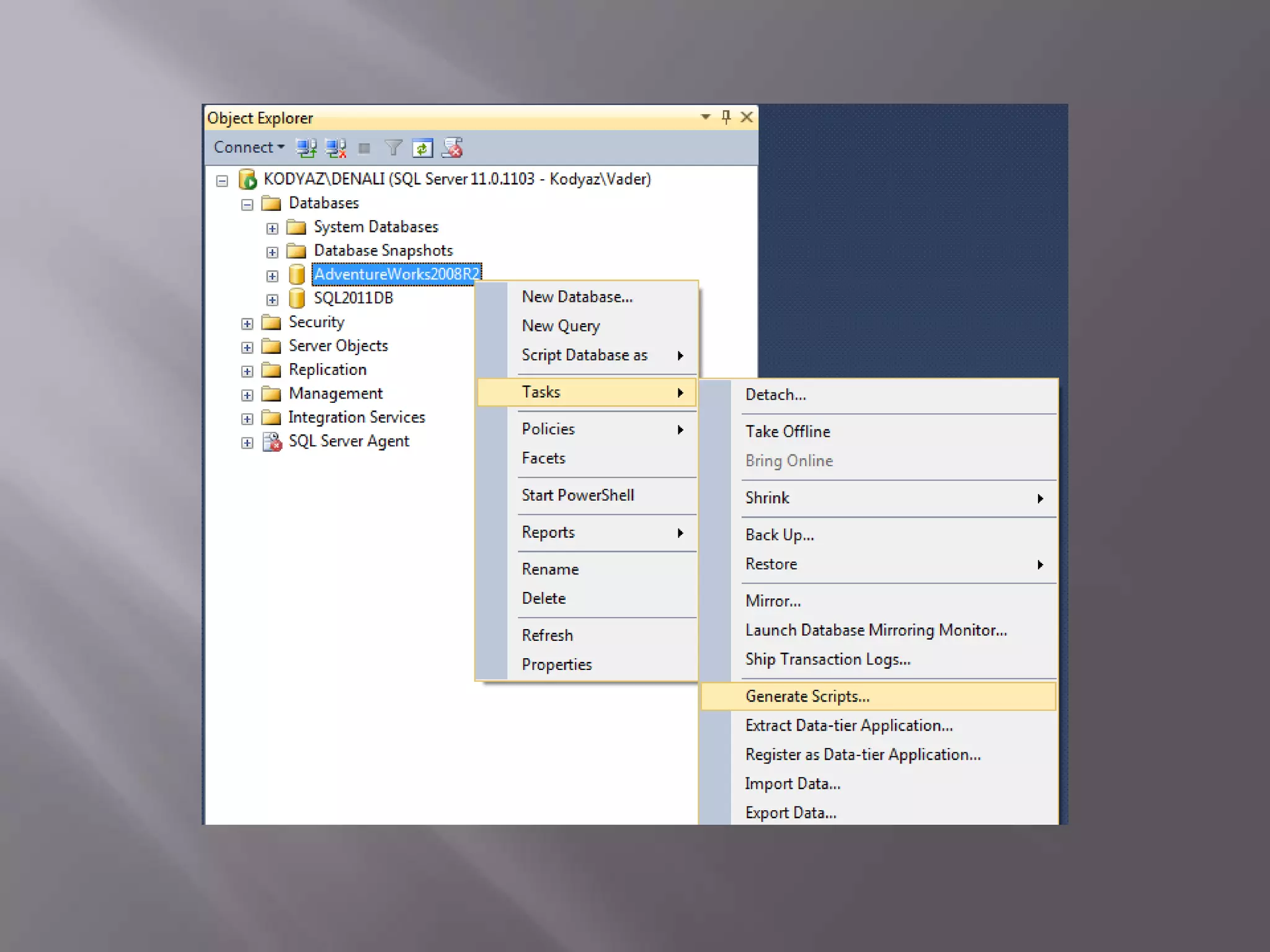Expand the Integration Services node
Viewport: 1270px width, 952px height.
click(247, 419)
